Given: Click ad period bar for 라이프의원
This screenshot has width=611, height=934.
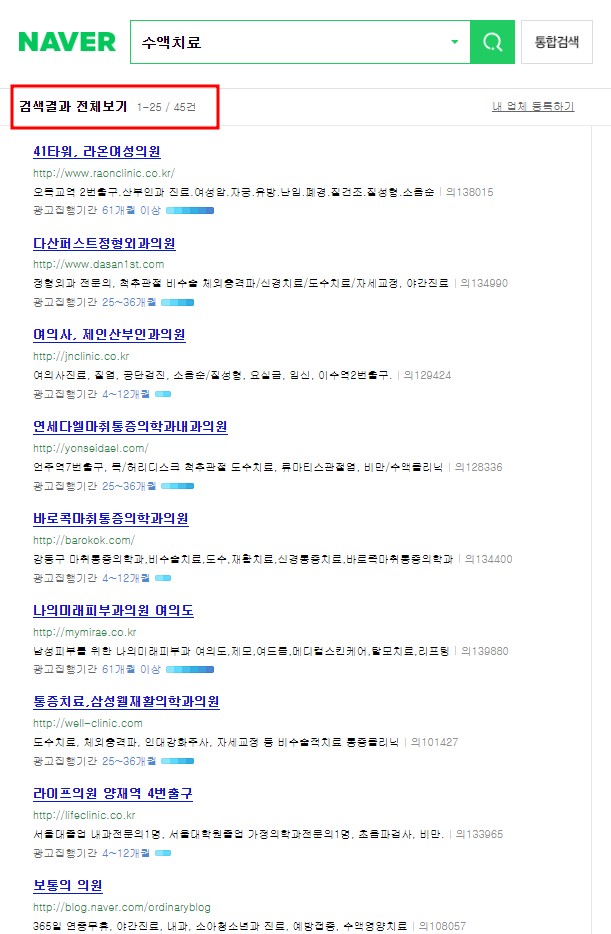Looking at the screenshot, I should [163, 853].
